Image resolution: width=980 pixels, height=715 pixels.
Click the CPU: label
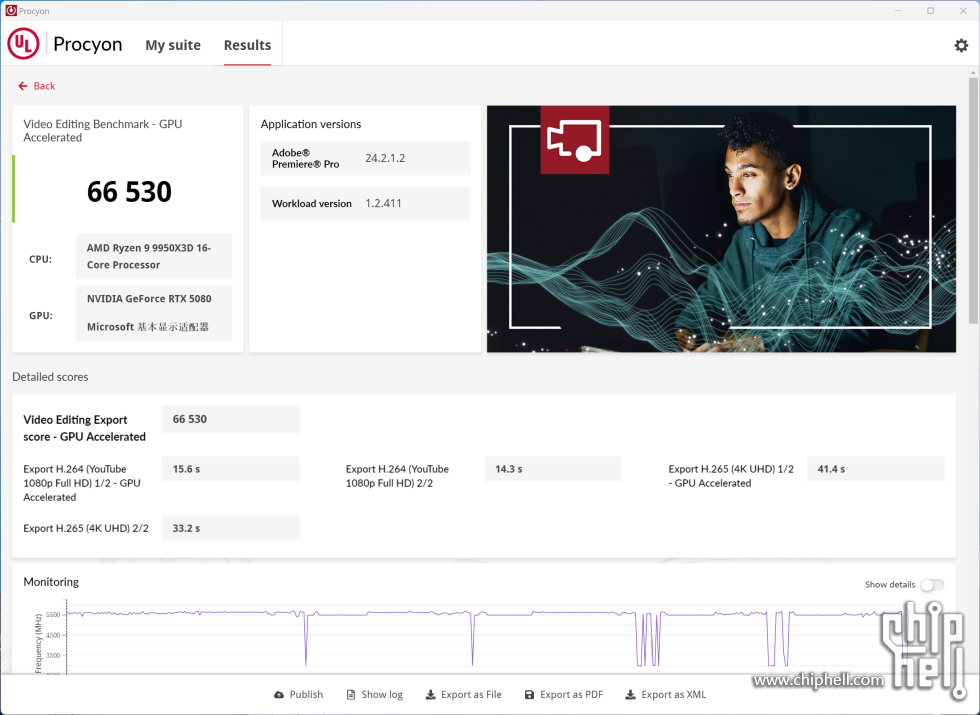click(40, 259)
